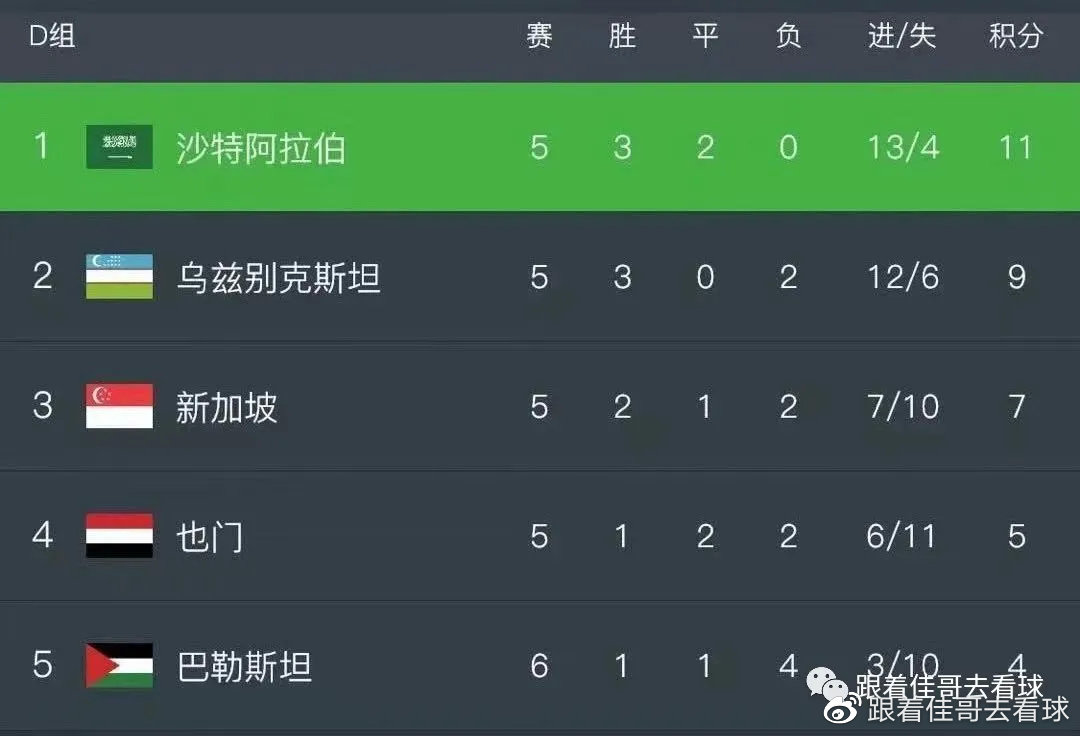Click the Singapore flag icon
The width and height of the screenshot is (1080, 736).
(x=117, y=406)
